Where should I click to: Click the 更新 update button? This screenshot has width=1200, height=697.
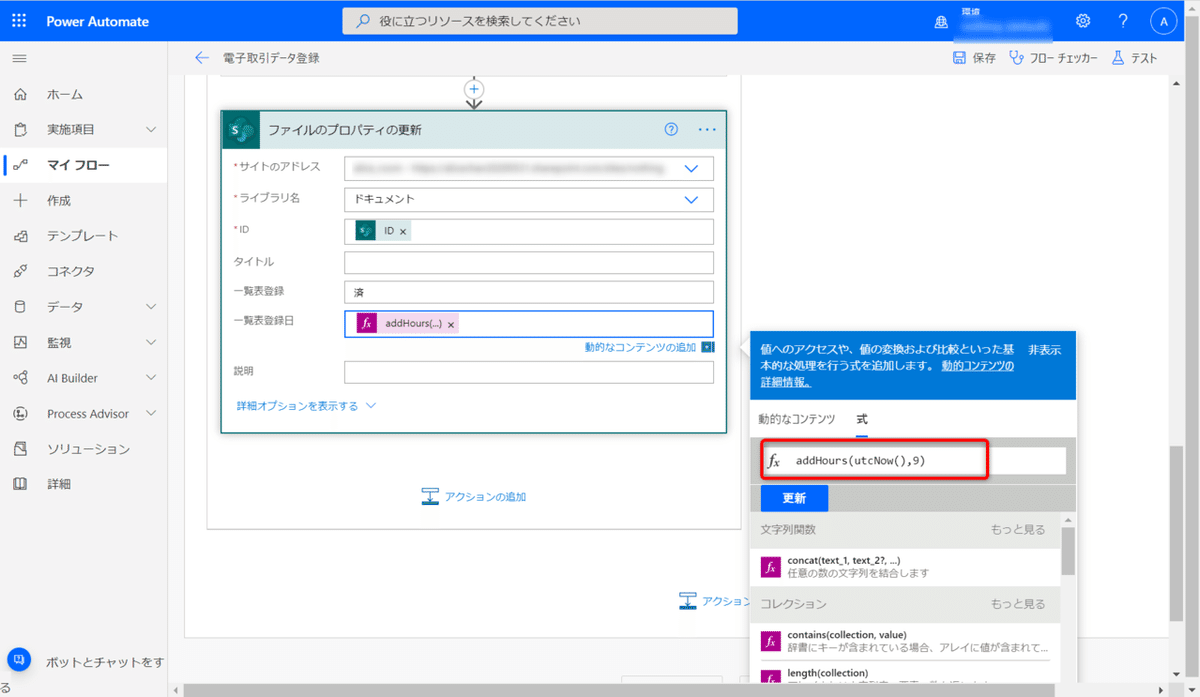794,498
